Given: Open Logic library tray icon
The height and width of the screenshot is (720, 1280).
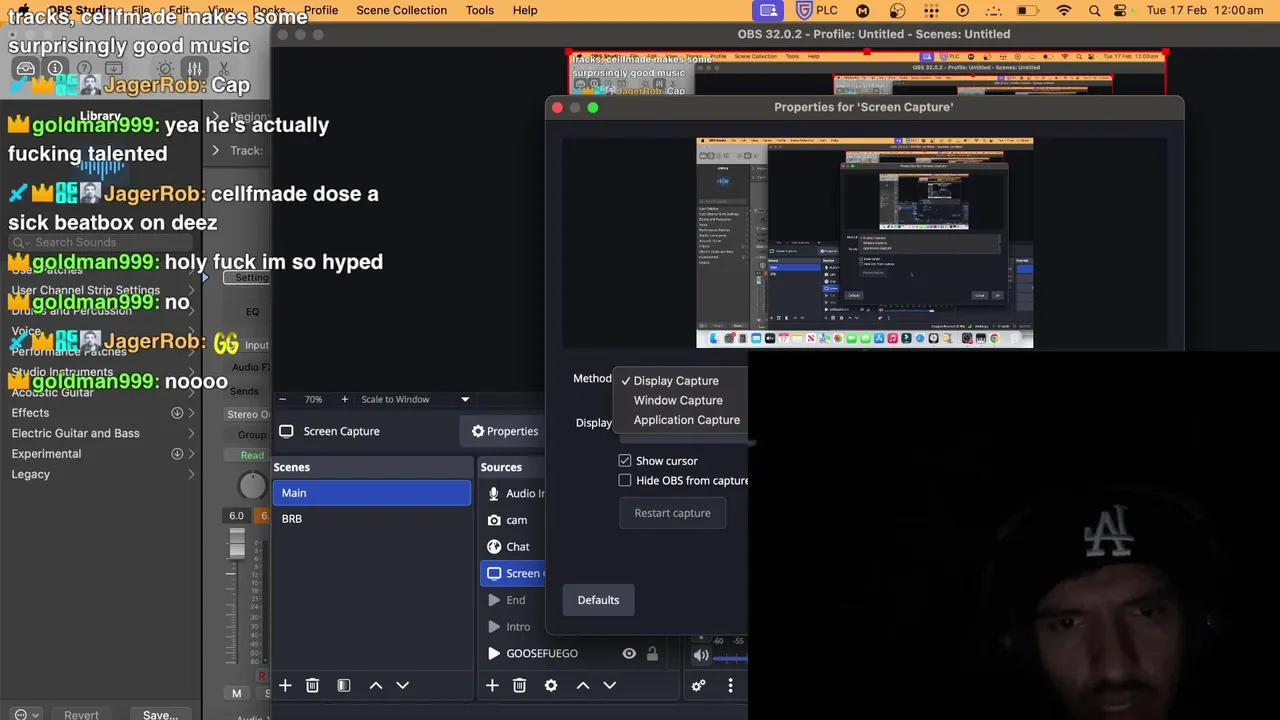Looking at the screenshot, I should click(26, 69).
